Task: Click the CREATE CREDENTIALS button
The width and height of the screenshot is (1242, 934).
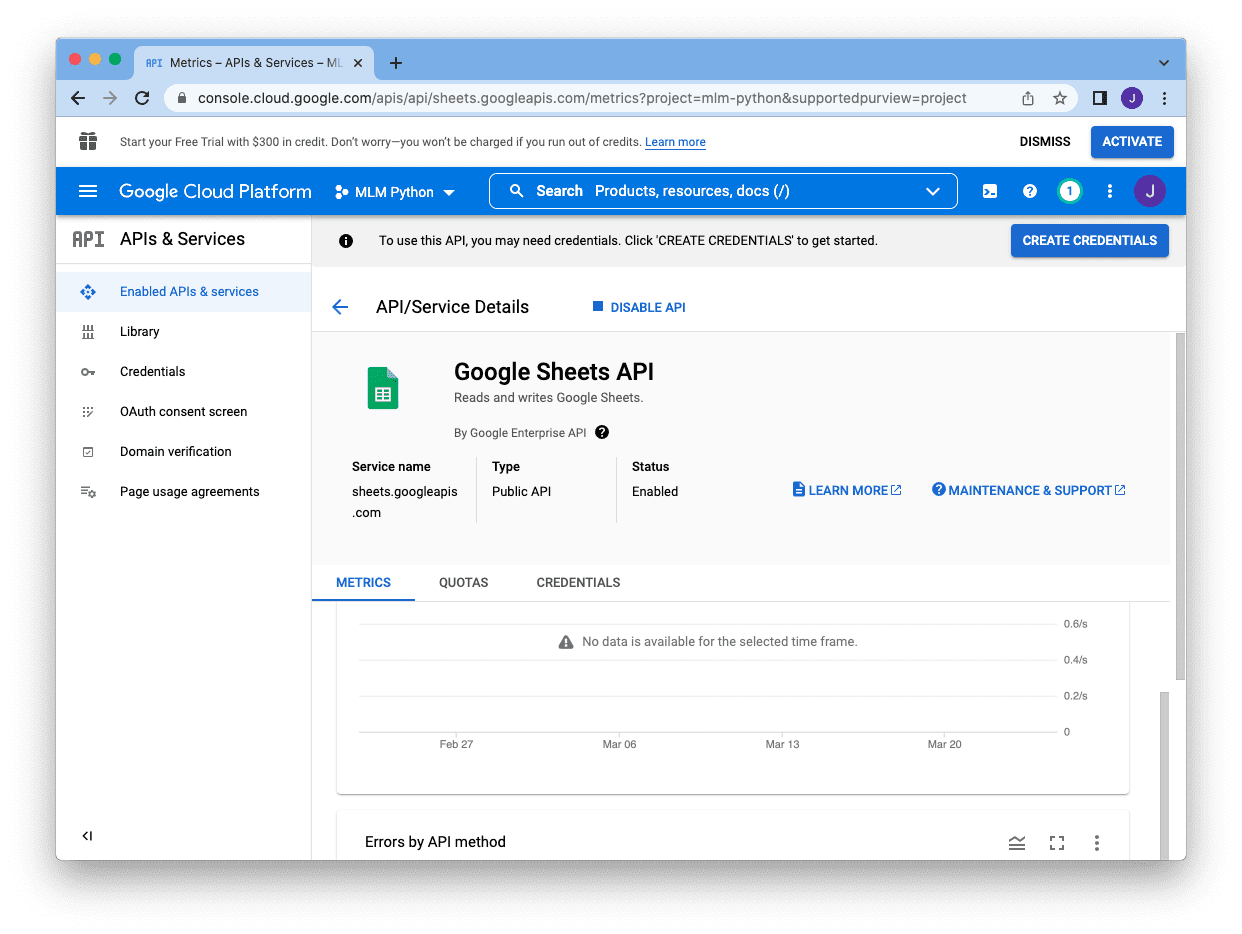Action: pyautogui.click(x=1089, y=241)
